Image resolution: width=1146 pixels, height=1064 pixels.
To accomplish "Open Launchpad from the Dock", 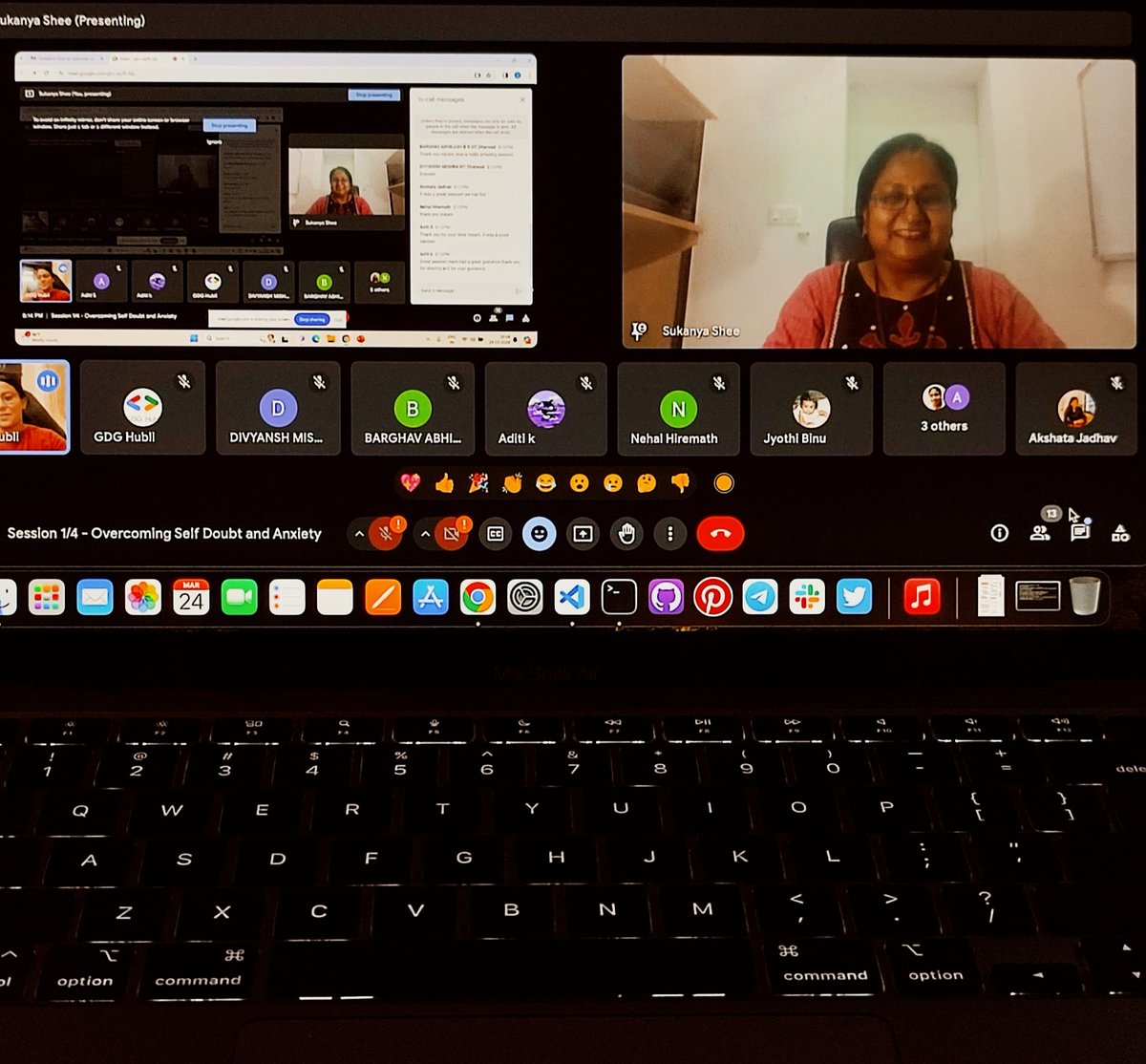I will pos(46,598).
